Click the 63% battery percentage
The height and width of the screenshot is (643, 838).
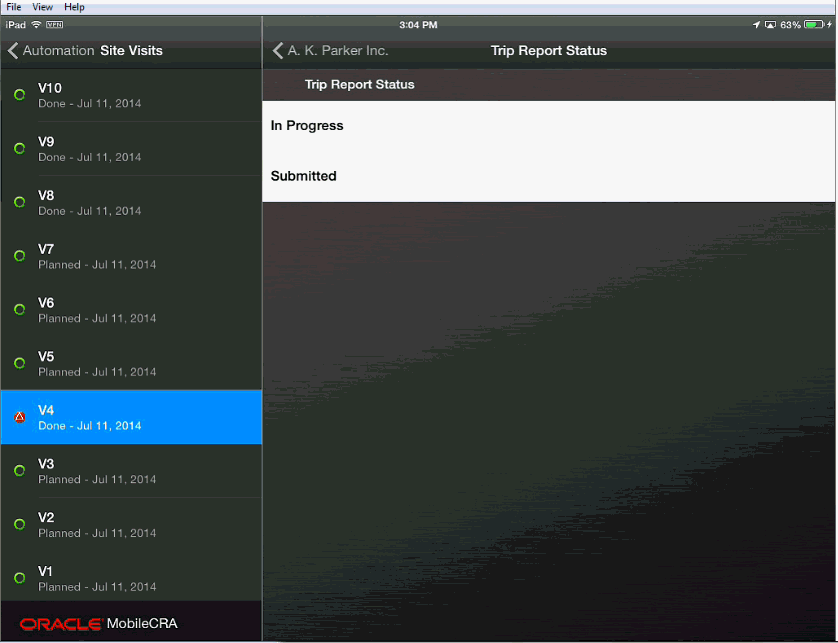click(x=790, y=25)
